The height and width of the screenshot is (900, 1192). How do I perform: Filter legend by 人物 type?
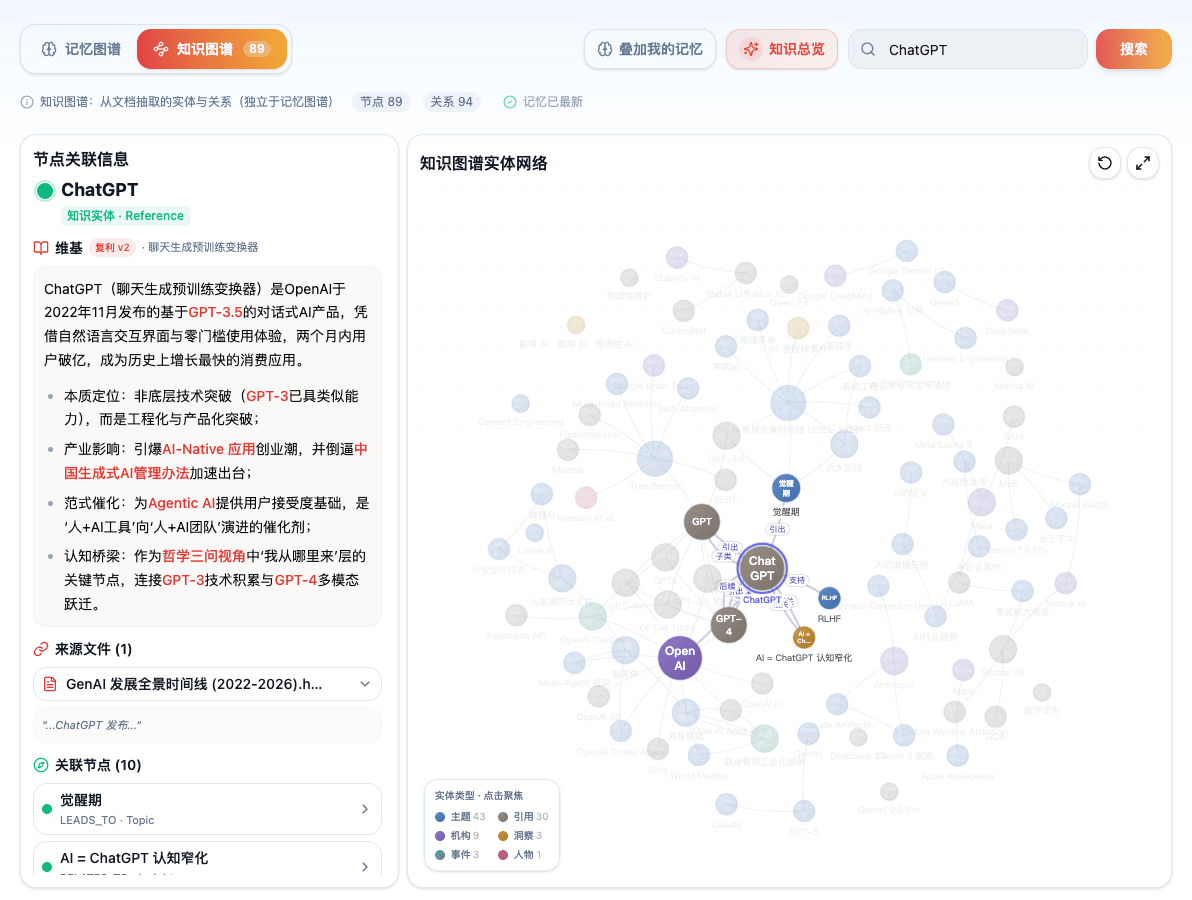520,854
